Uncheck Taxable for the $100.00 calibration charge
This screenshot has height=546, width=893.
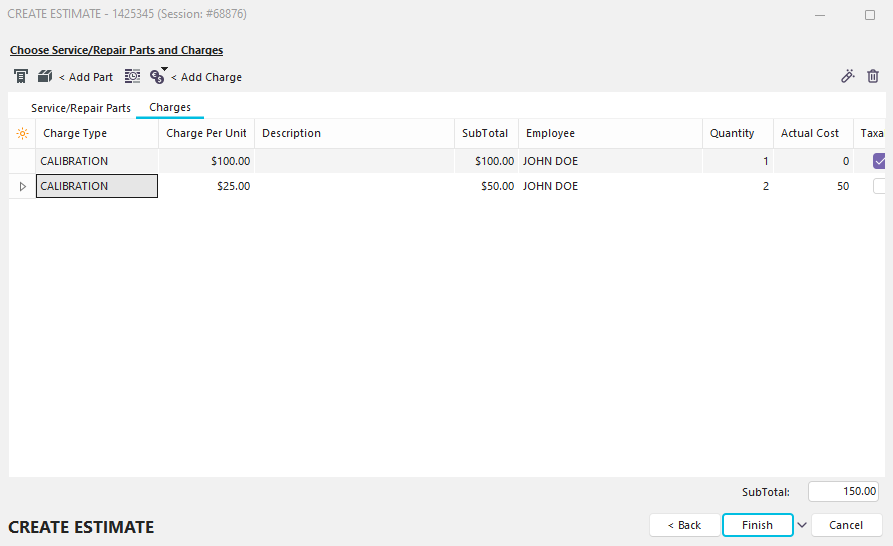point(880,161)
